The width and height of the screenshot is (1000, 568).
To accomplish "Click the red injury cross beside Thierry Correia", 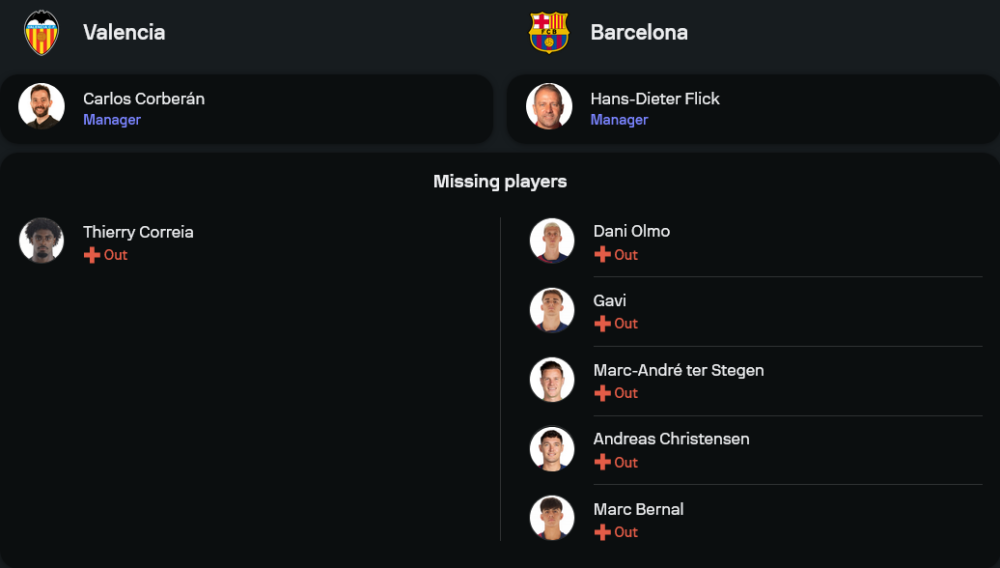I will click(x=92, y=255).
